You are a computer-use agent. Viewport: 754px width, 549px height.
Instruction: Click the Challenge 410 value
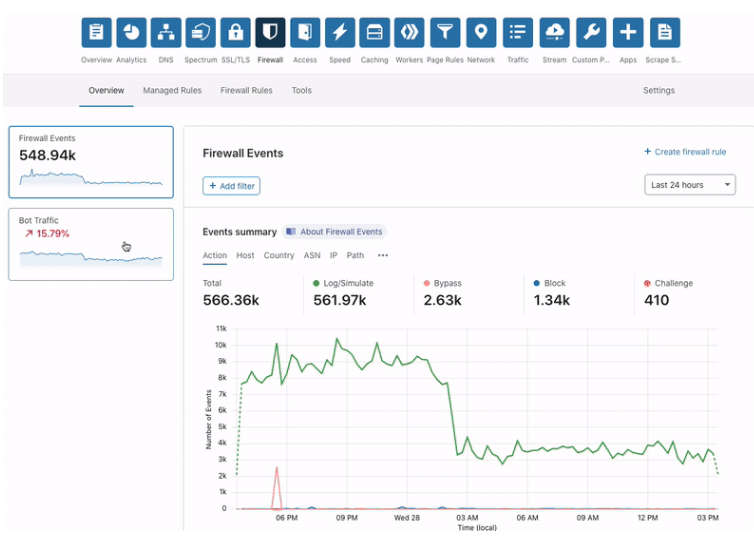coord(656,300)
